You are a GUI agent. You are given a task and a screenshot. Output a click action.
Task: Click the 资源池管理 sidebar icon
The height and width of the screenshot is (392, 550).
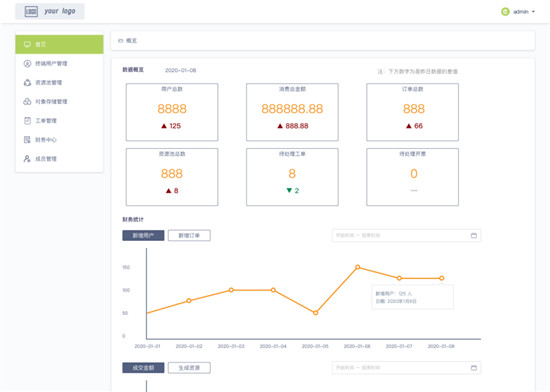27,82
